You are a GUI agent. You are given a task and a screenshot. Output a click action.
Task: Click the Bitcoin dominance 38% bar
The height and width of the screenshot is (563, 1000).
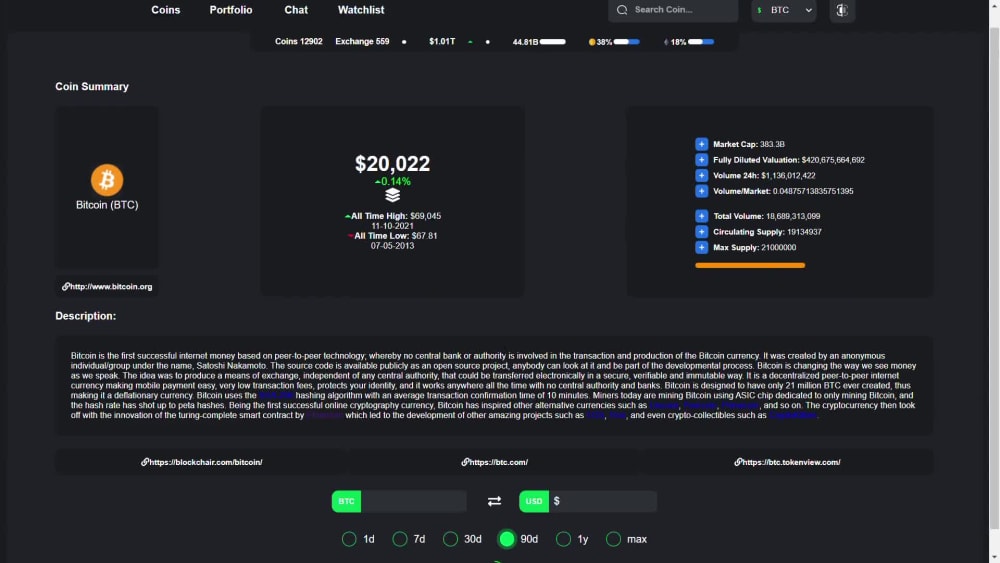(626, 42)
